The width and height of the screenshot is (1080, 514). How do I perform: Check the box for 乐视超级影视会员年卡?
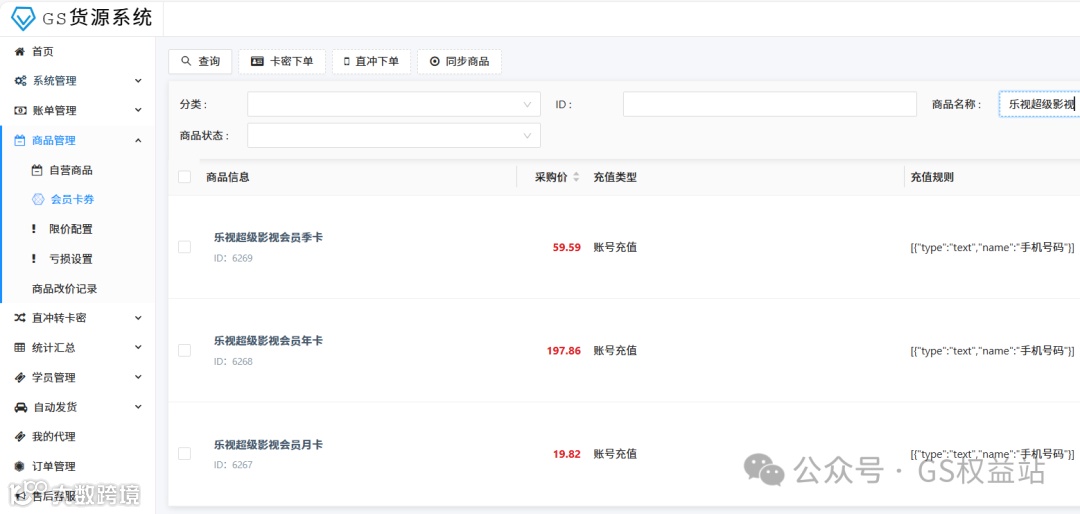tap(185, 350)
